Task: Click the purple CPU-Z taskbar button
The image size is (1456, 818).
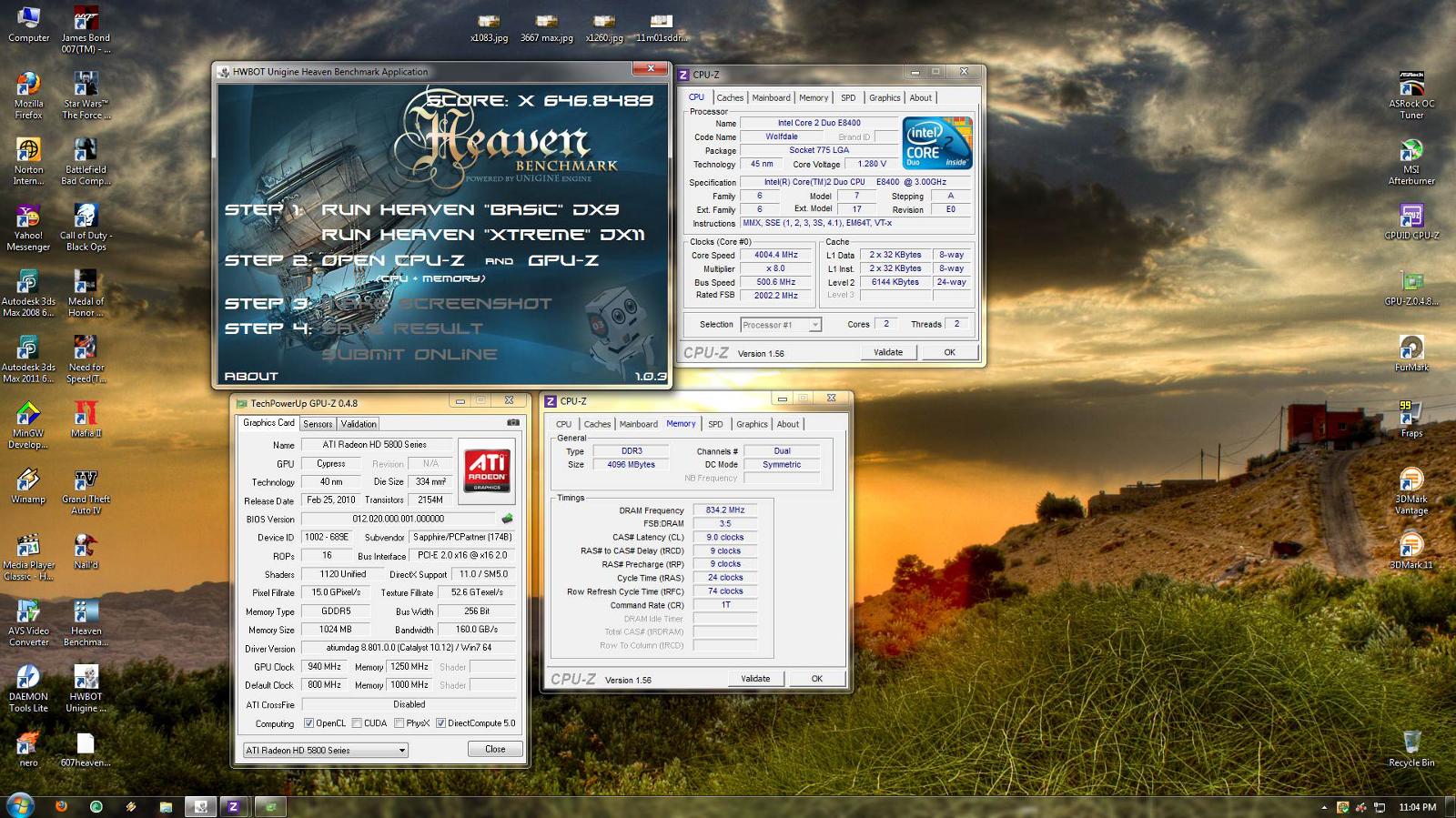Action: 233,806
